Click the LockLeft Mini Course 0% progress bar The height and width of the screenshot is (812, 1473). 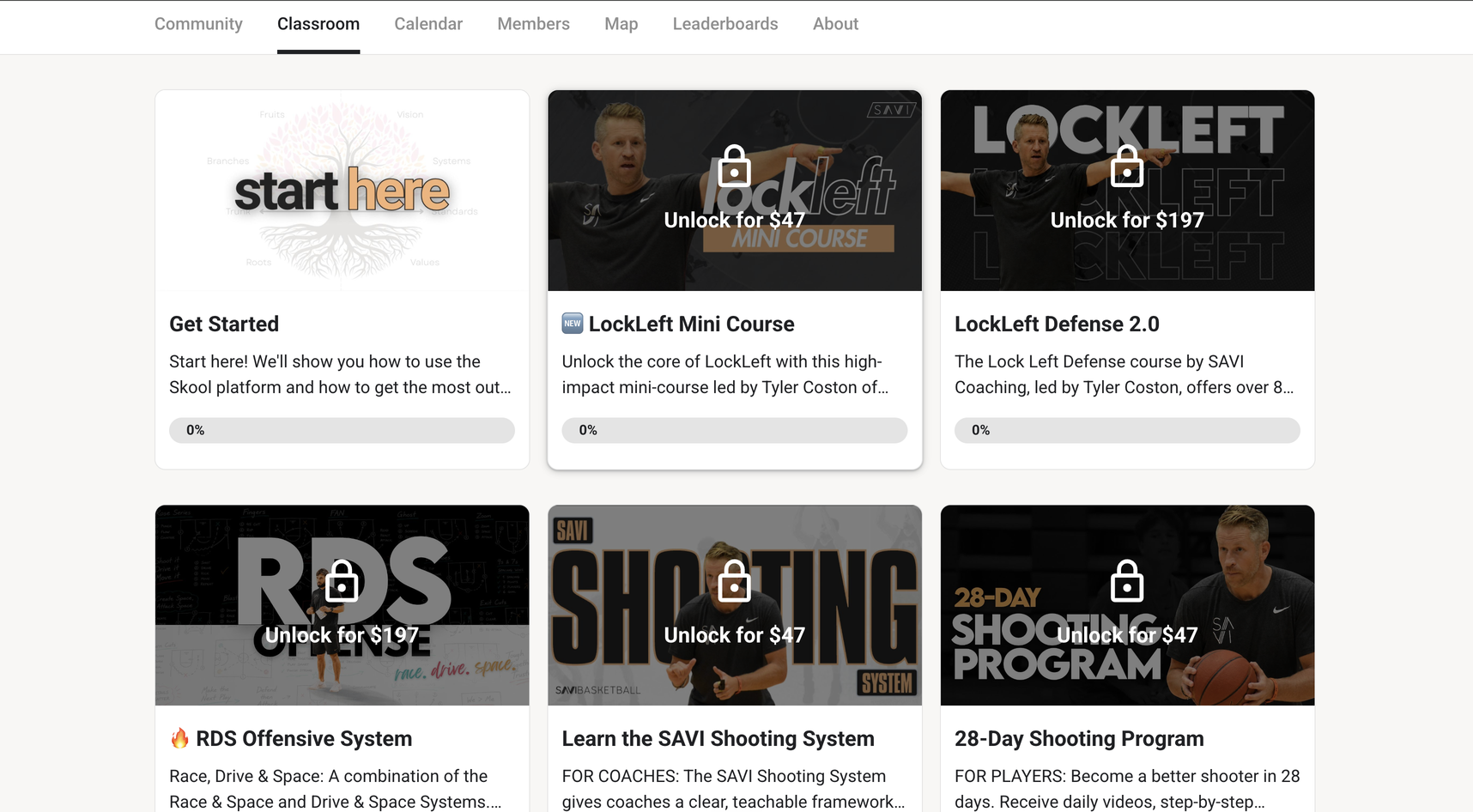click(735, 430)
